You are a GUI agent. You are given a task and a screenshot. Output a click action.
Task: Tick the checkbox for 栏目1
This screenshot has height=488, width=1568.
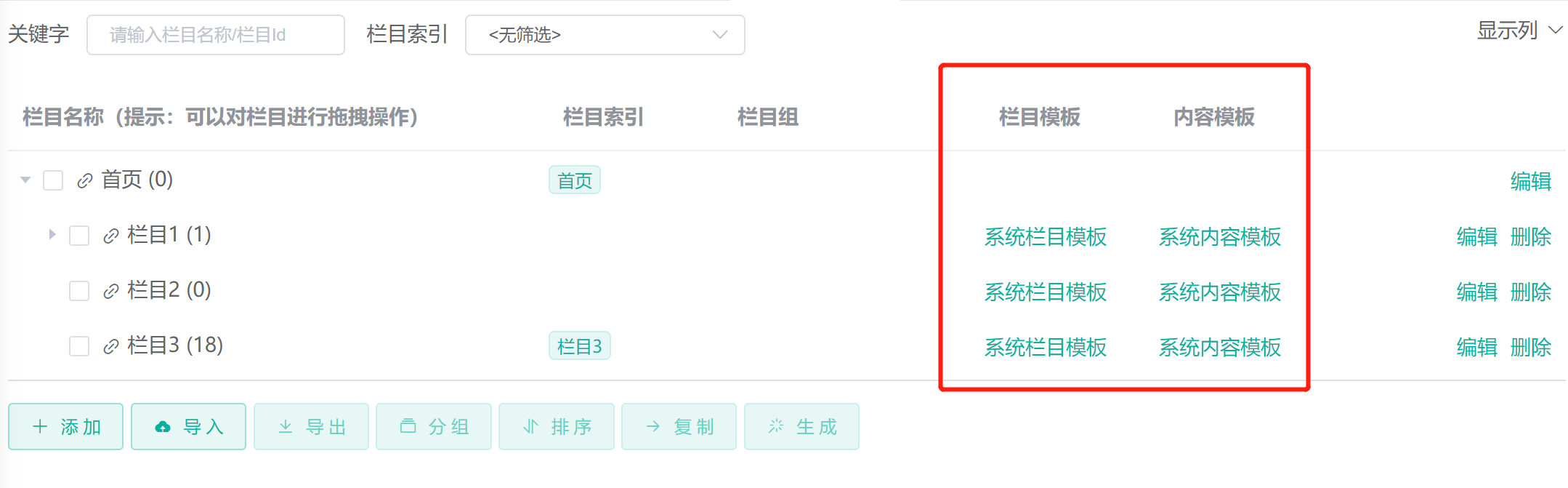tap(79, 236)
